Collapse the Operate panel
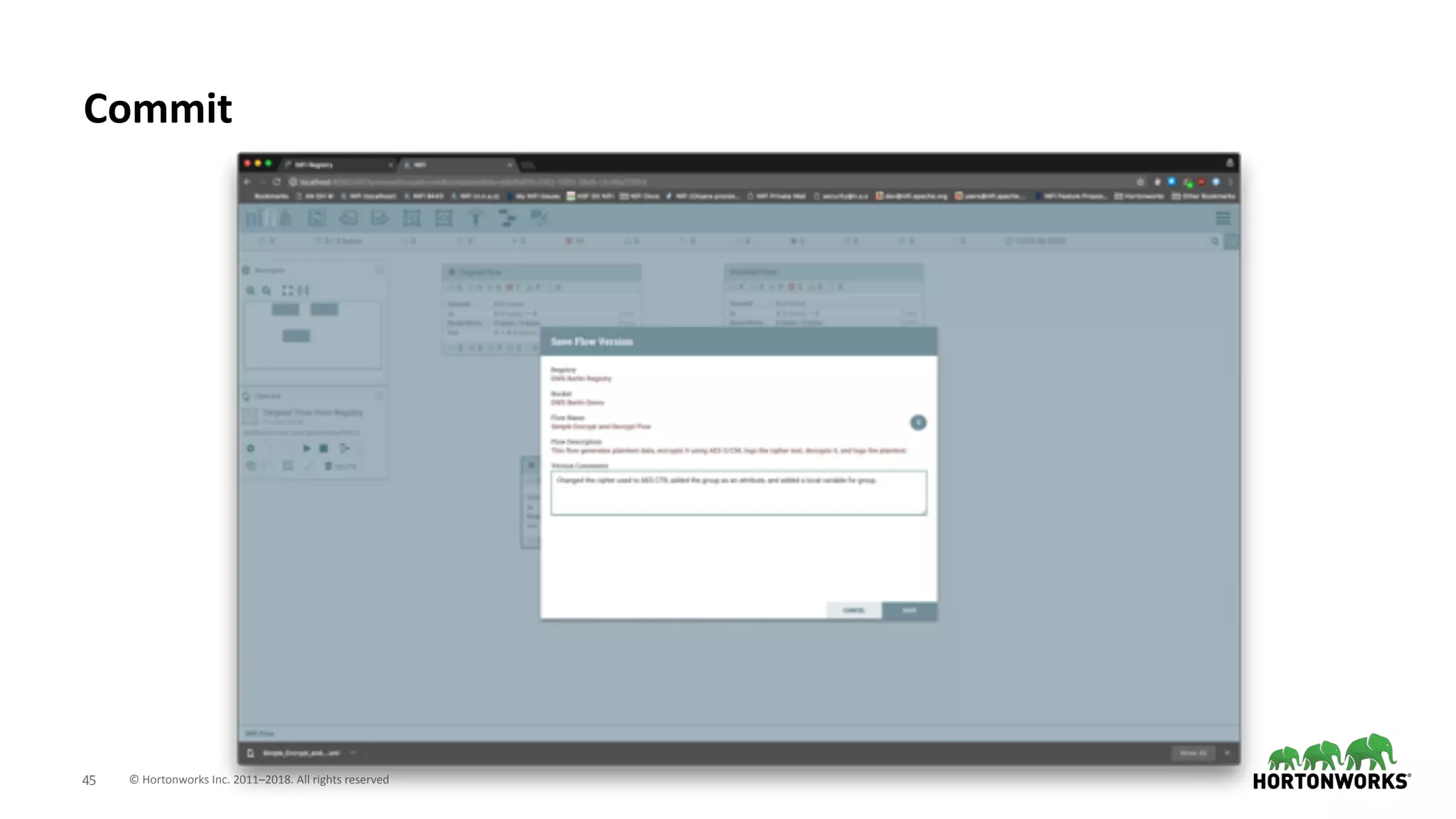Screen dimensions: 1456x819 coord(379,395)
